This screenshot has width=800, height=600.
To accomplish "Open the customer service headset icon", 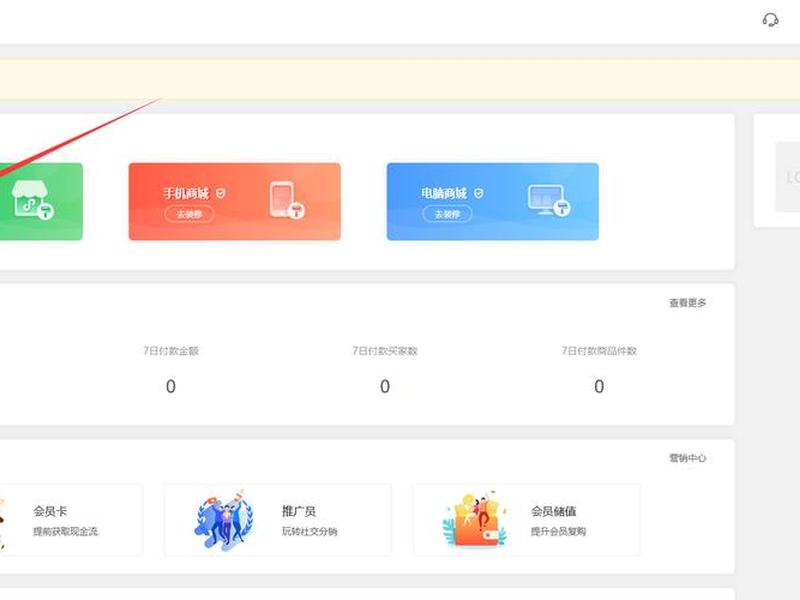I will tap(770, 20).
